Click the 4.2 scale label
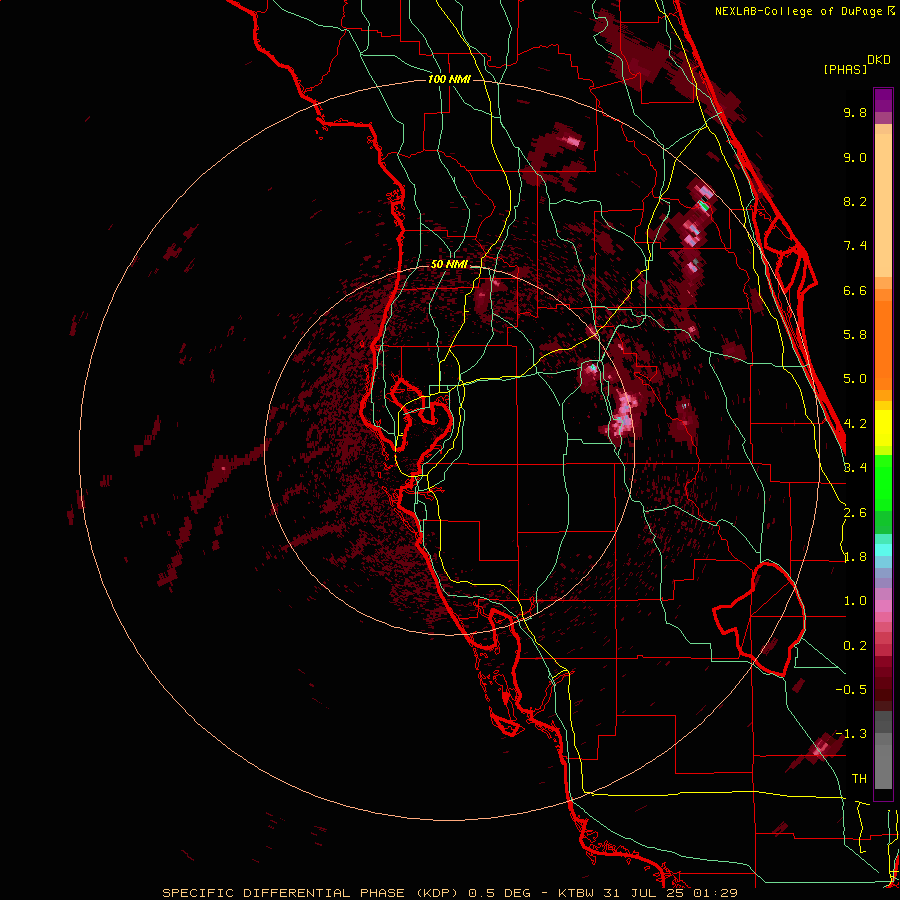Screen dimensions: 900x900 pos(855,424)
